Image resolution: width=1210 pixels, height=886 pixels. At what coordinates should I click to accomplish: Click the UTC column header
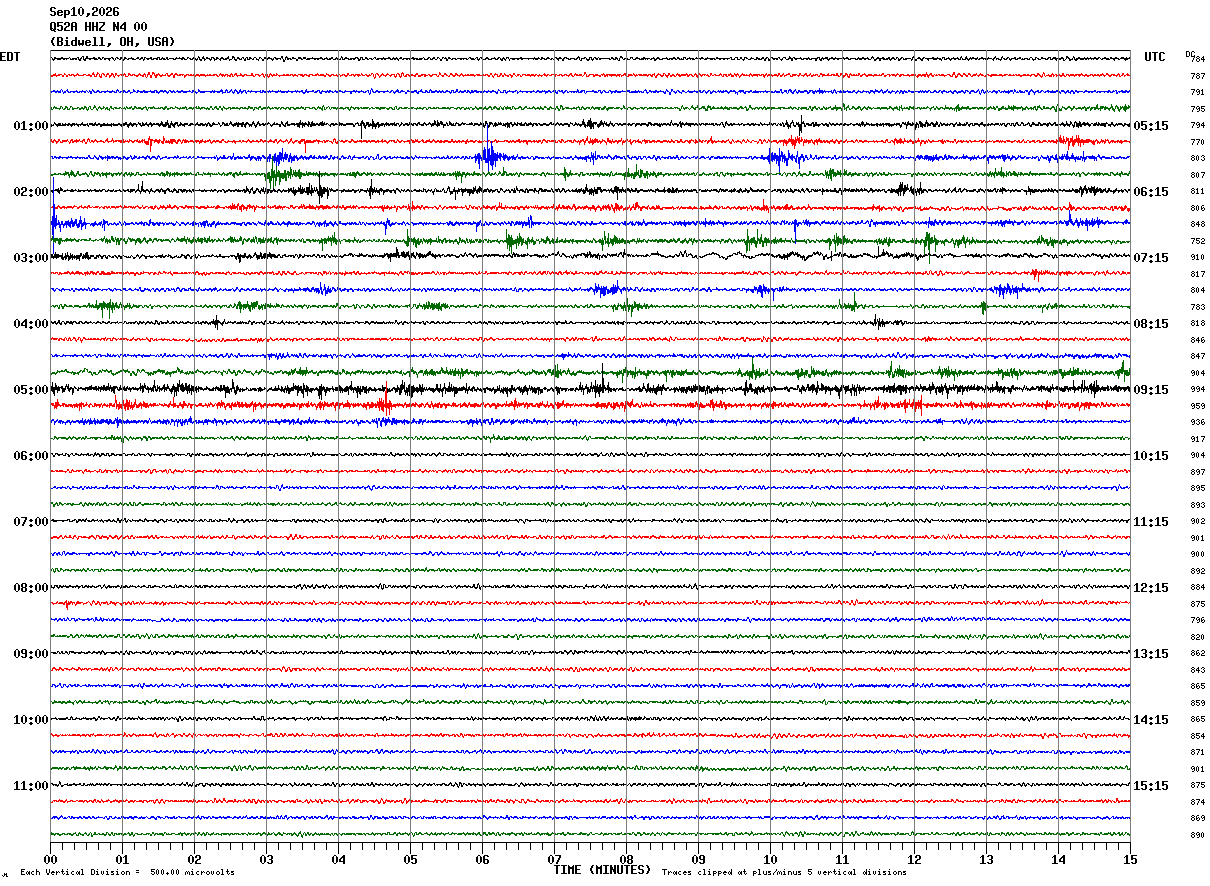pyautogui.click(x=1155, y=57)
